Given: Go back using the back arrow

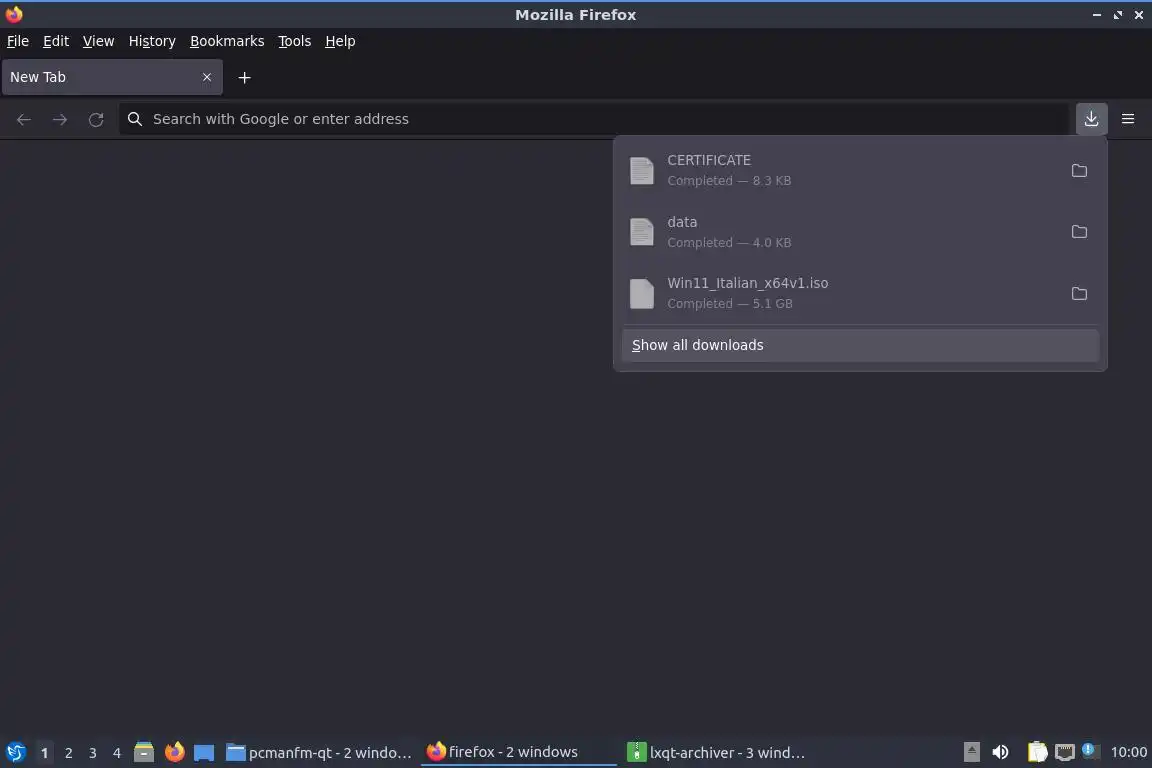Looking at the screenshot, I should click(x=24, y=119).
